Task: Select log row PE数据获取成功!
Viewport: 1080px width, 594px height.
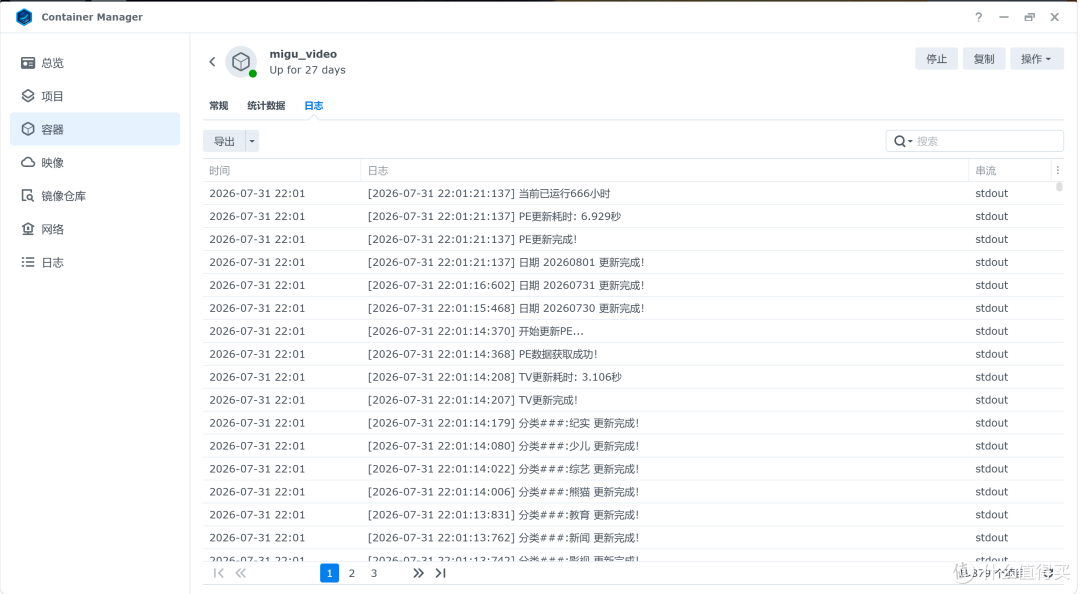Action: coord(633,354)
